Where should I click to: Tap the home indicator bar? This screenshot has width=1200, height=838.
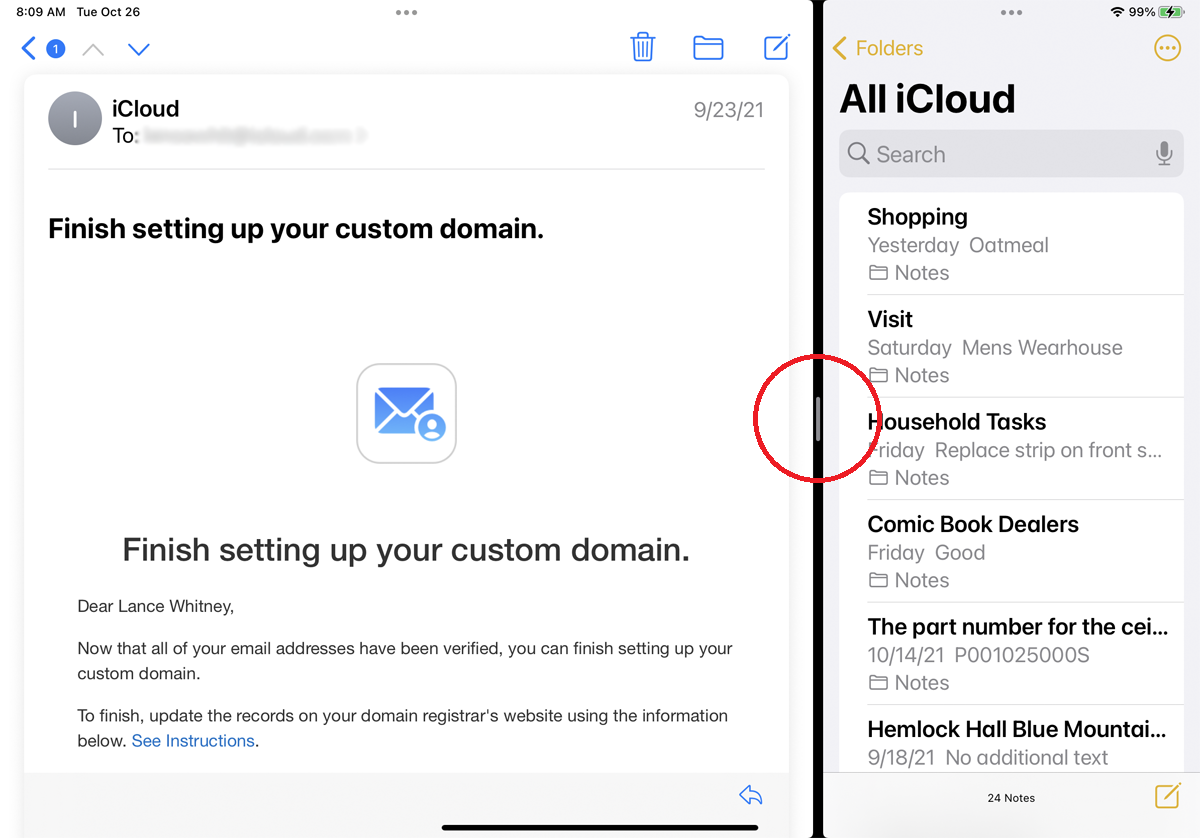[x=600, y=827]
